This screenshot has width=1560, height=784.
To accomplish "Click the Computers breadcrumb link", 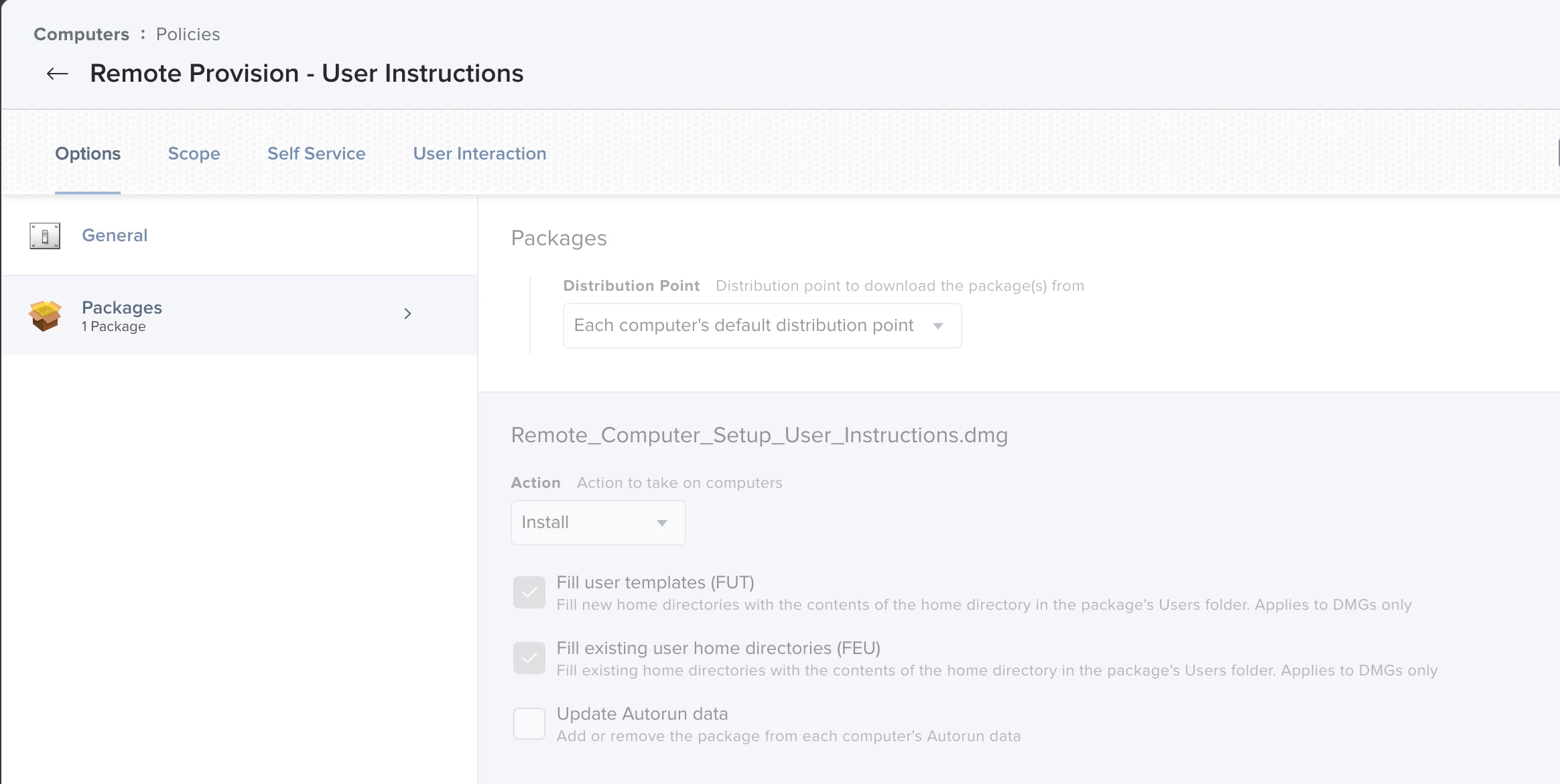I will pyautogui.click(x=81, y=34).
